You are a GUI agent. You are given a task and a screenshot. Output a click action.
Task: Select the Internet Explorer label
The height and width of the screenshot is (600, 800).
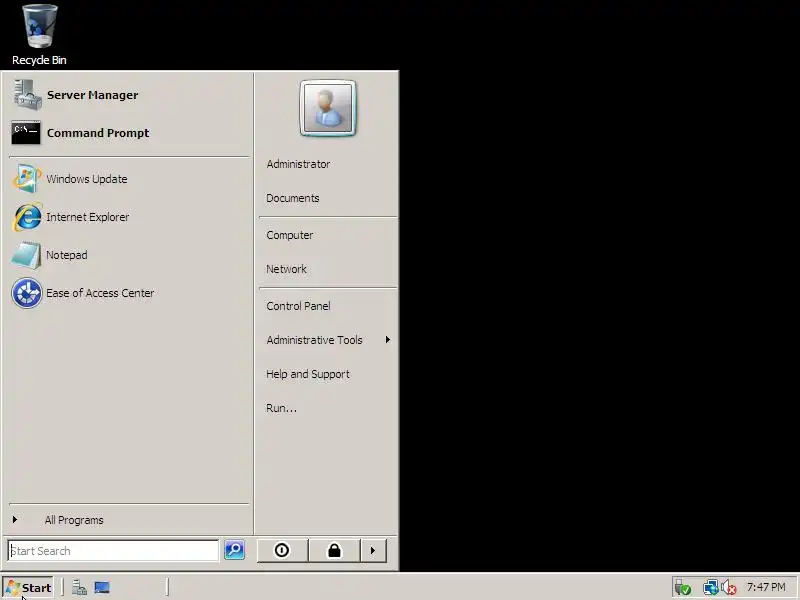click(x=87, y=217)
